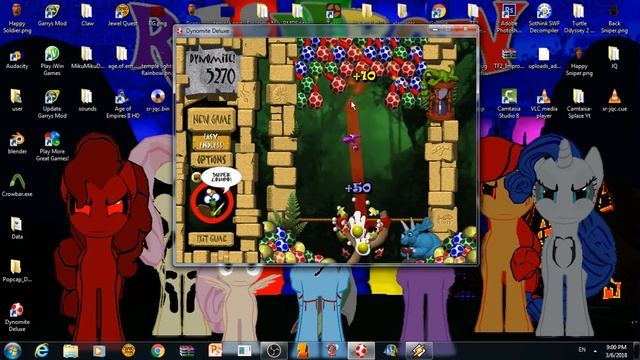Open the Play iWin Games shortcut
Screen dimensions: 640x360
[52, 61]
